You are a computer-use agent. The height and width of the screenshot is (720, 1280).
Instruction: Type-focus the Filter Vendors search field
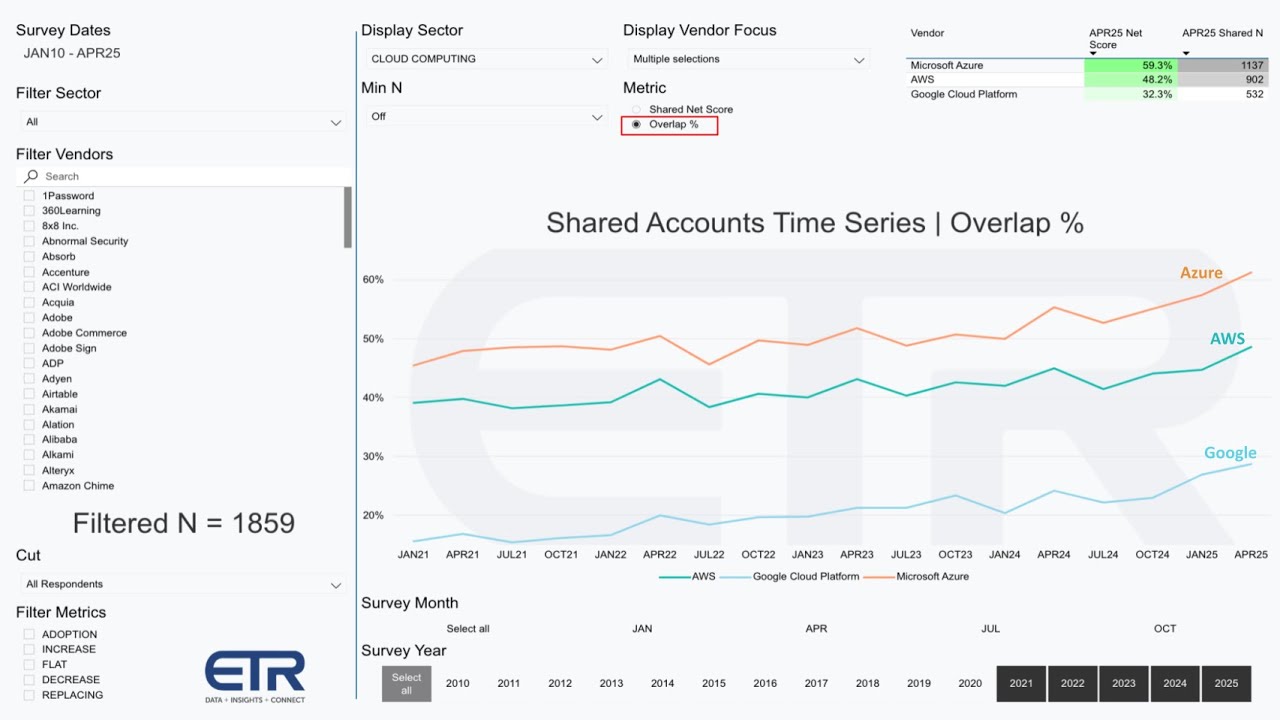point(184,176)
